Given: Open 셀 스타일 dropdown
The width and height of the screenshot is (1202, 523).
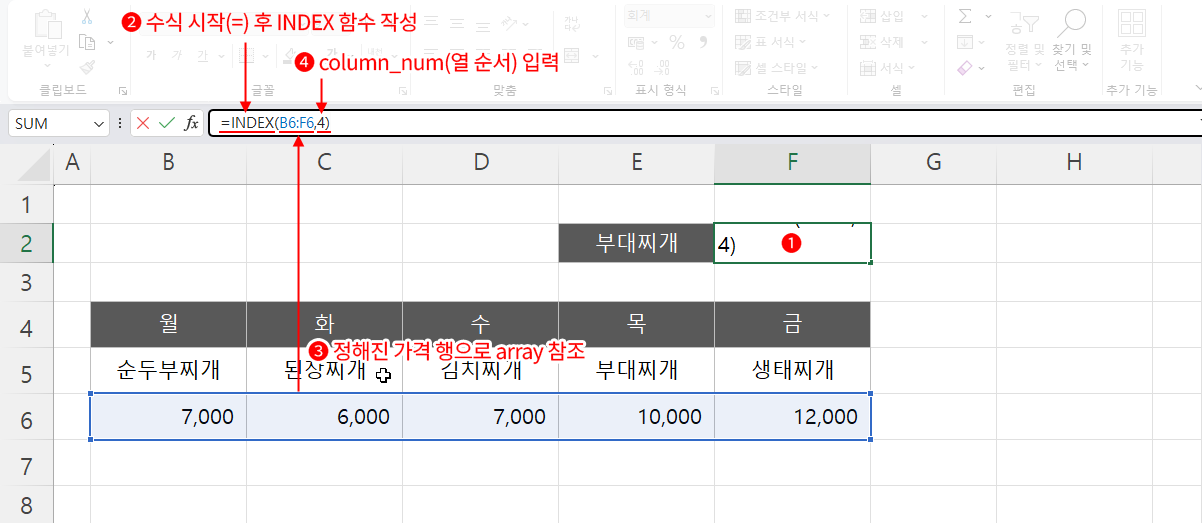Looking at the screenshot, I should coord(777,68).
